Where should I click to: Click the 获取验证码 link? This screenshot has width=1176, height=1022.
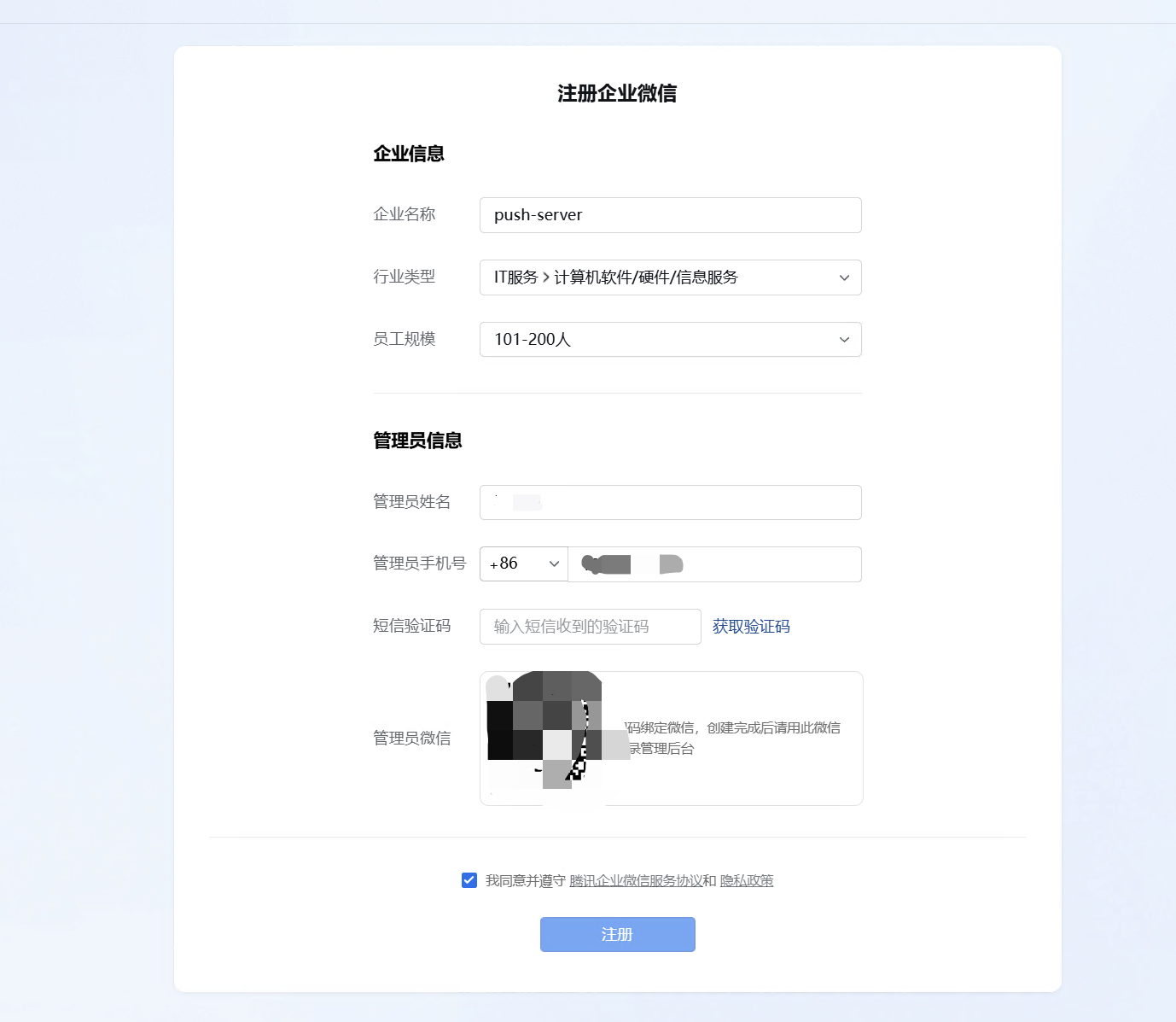(751, 627)
